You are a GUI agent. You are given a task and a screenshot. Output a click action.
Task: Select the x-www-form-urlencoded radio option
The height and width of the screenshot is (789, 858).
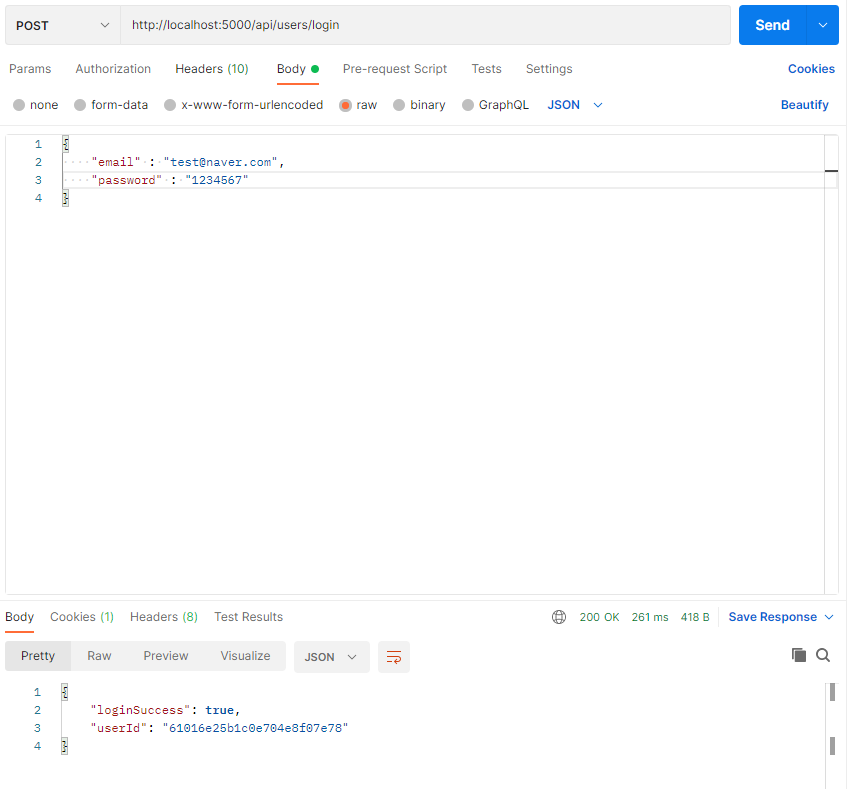pos(170,105)
